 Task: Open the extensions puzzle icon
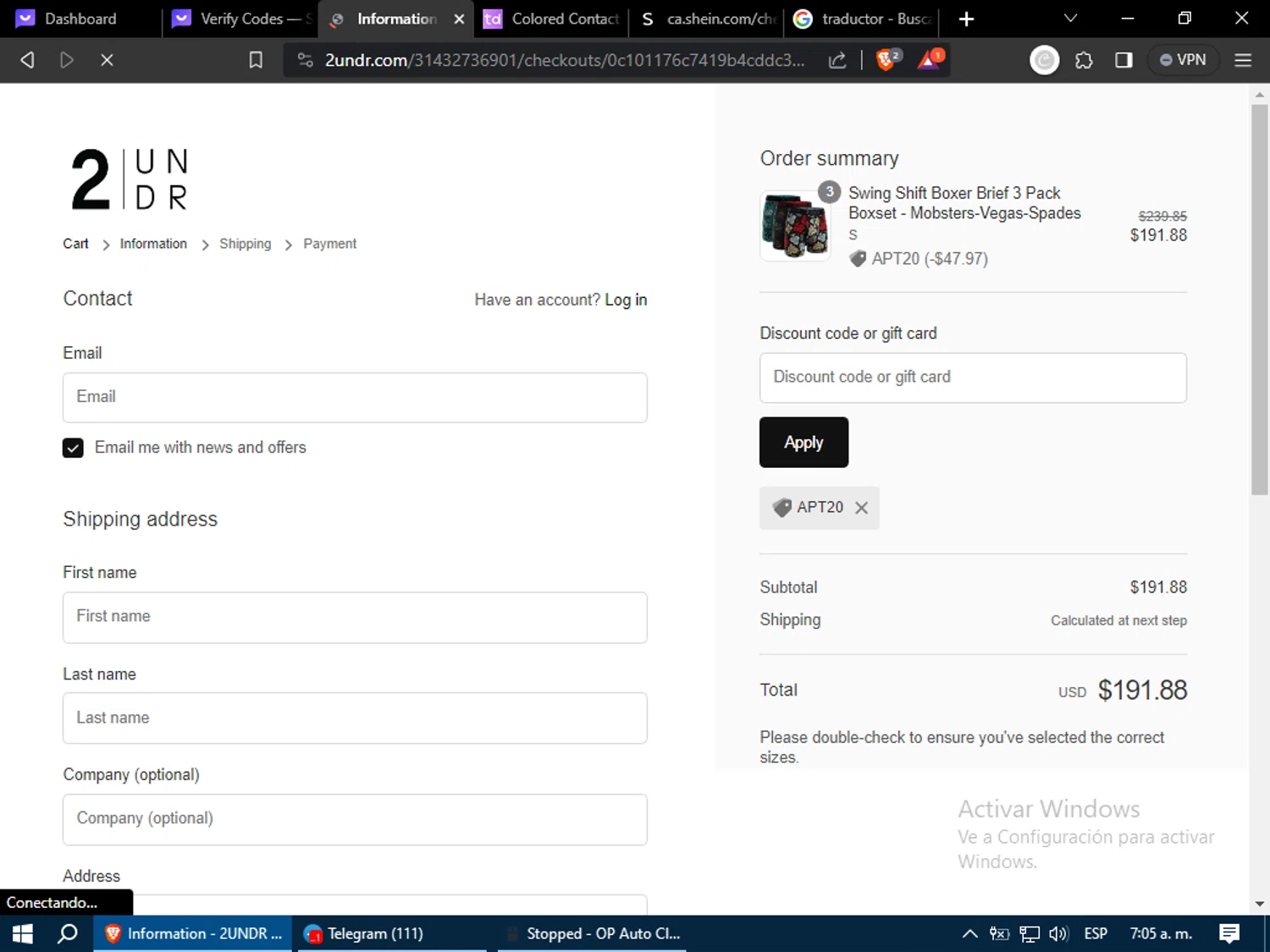(1084, 60)
